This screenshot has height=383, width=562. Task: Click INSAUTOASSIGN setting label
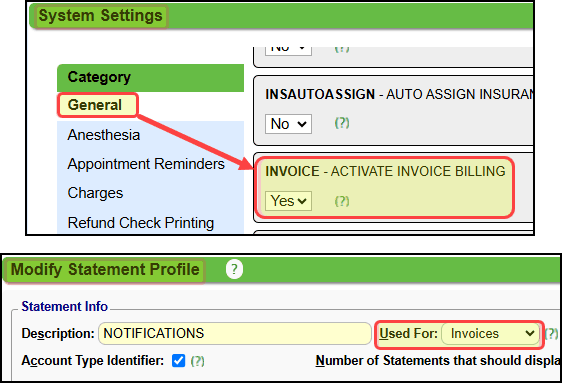[399, 94]
